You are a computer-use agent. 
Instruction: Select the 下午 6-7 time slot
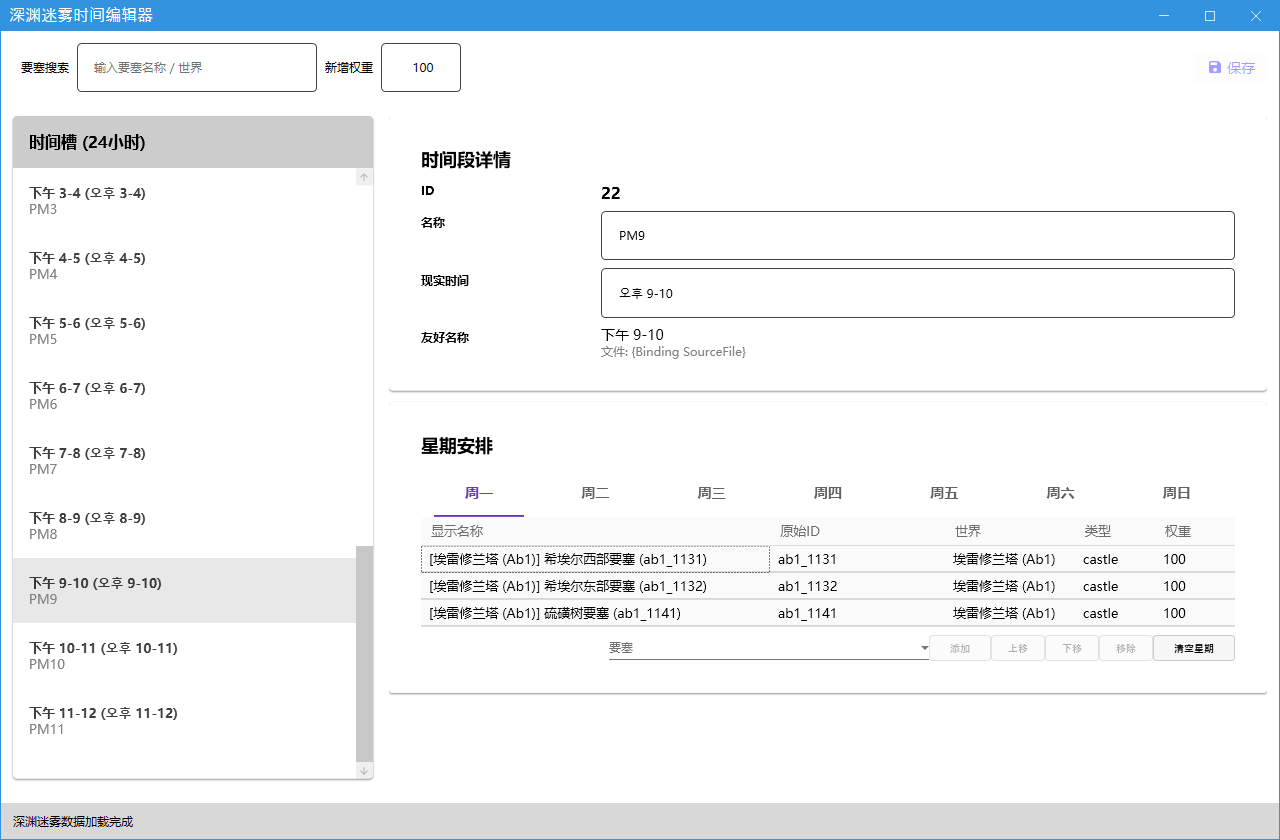click(x=184, y=396)
